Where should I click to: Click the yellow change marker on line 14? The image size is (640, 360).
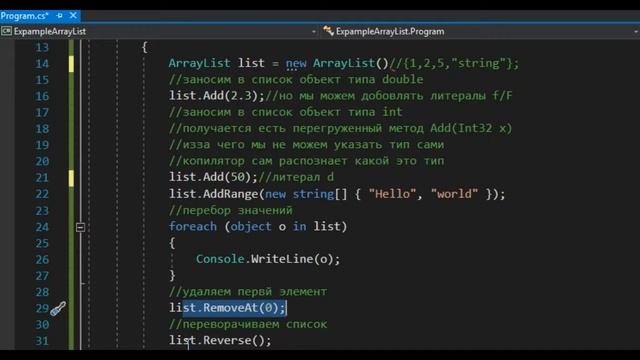pyautogui.click(x=71, y=64)
